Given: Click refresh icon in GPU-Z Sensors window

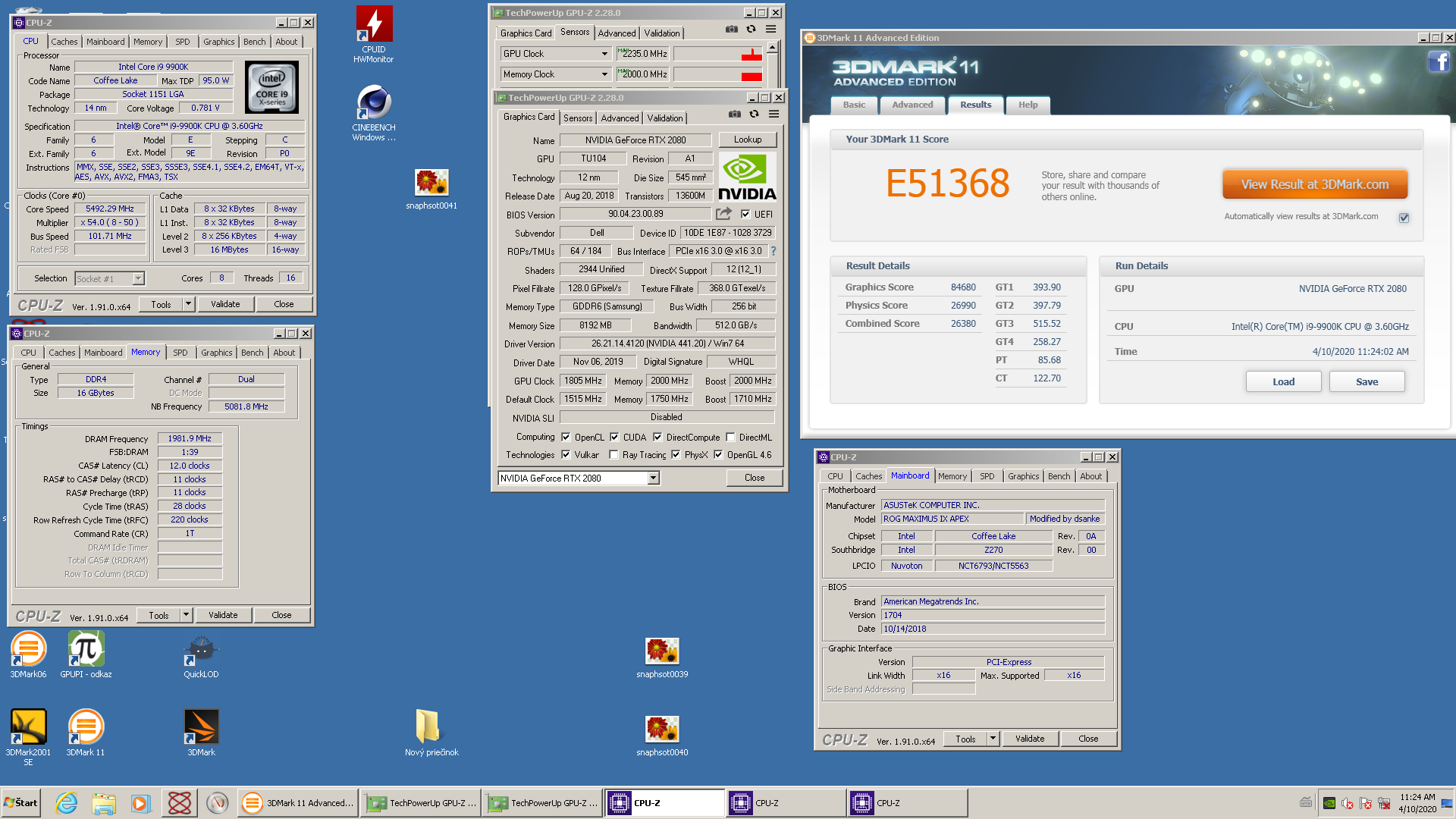Looking at the screenshot, I should click(x=752, y=30).
